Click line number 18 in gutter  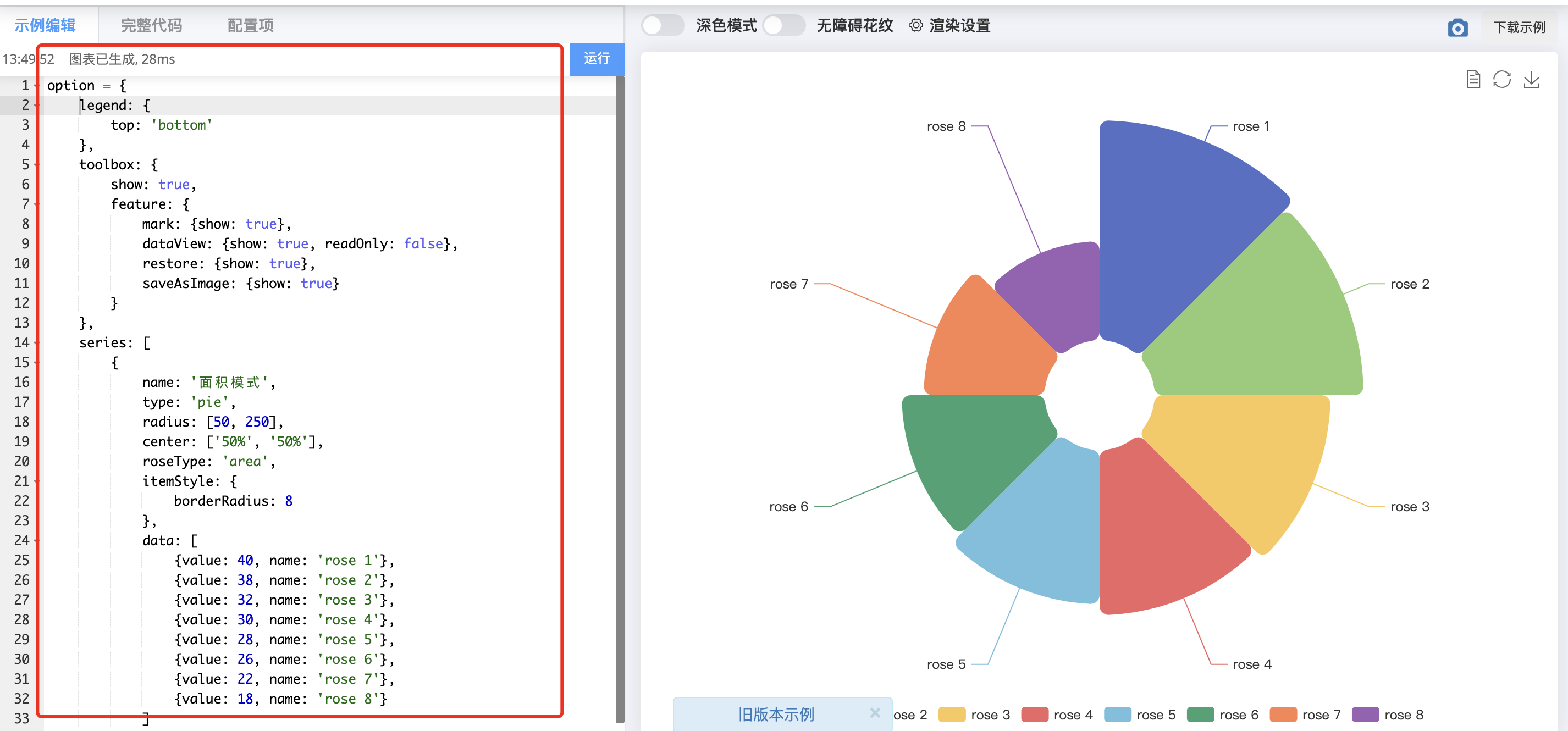coord(21,422)
